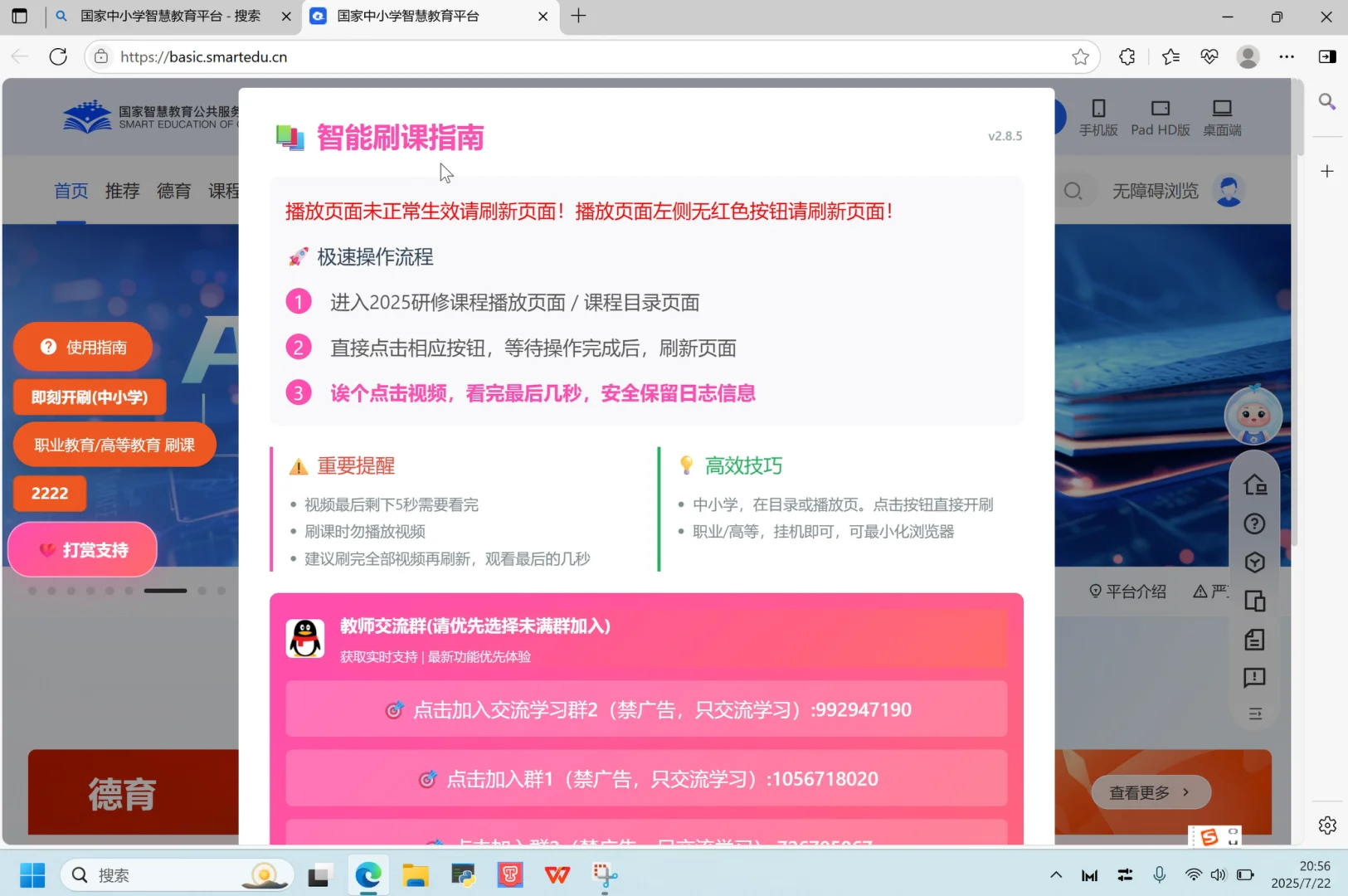
Task: Click the QQ penguin icon in the teacher group panel
Action: tap(305, 639)
